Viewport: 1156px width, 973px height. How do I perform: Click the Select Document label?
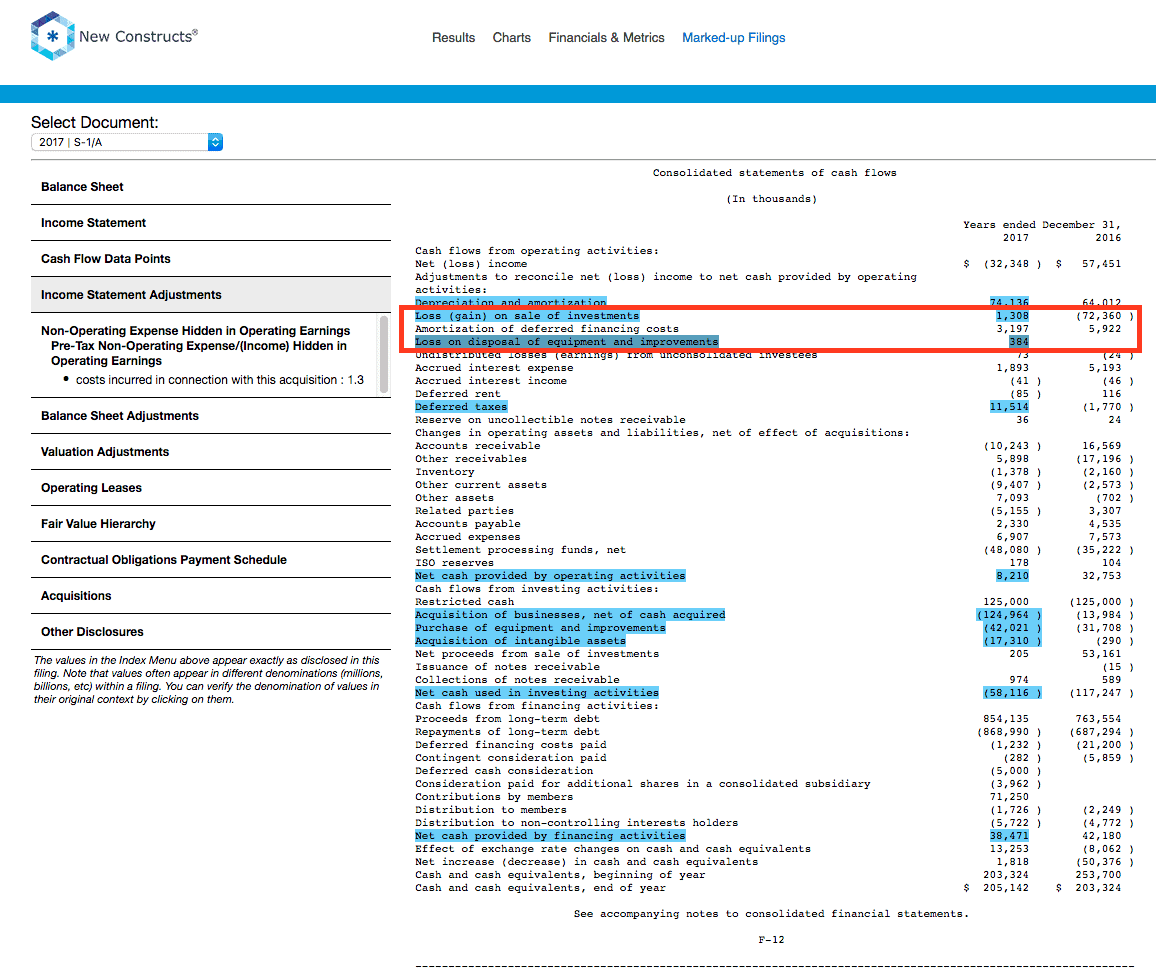pos(94,122)
